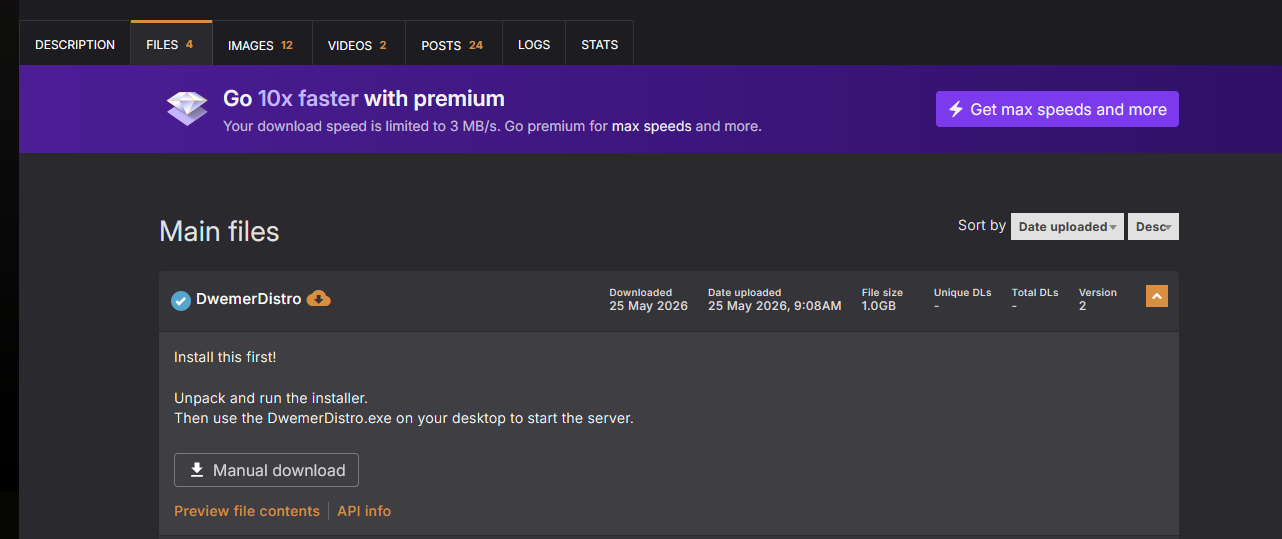Screen dimensions: 1282x539
Task: Click the max speeds link text
Action: (x=652, y=127)
